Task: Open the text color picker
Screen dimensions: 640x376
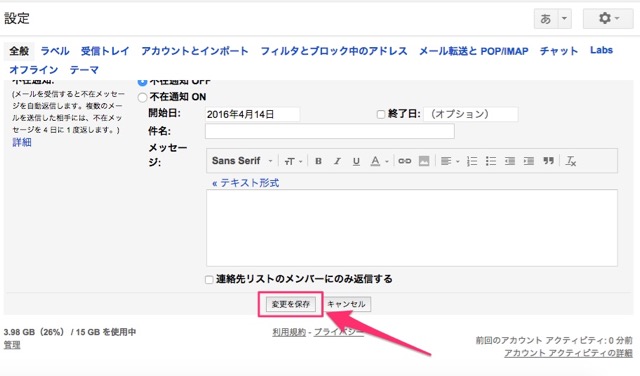Action: (x=379, y=161)
